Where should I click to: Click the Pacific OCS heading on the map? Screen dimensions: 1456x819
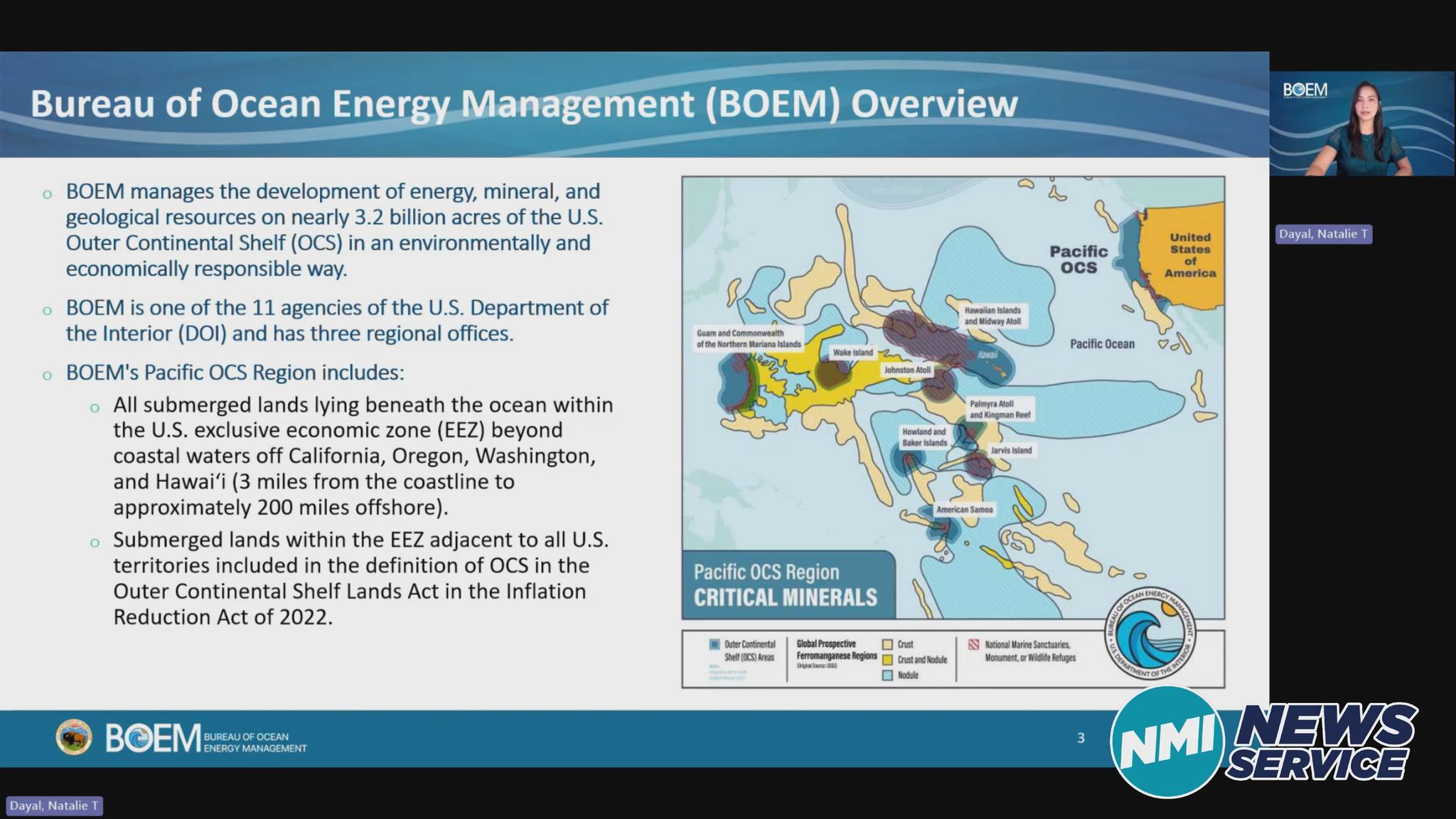tap(1078, 259)
